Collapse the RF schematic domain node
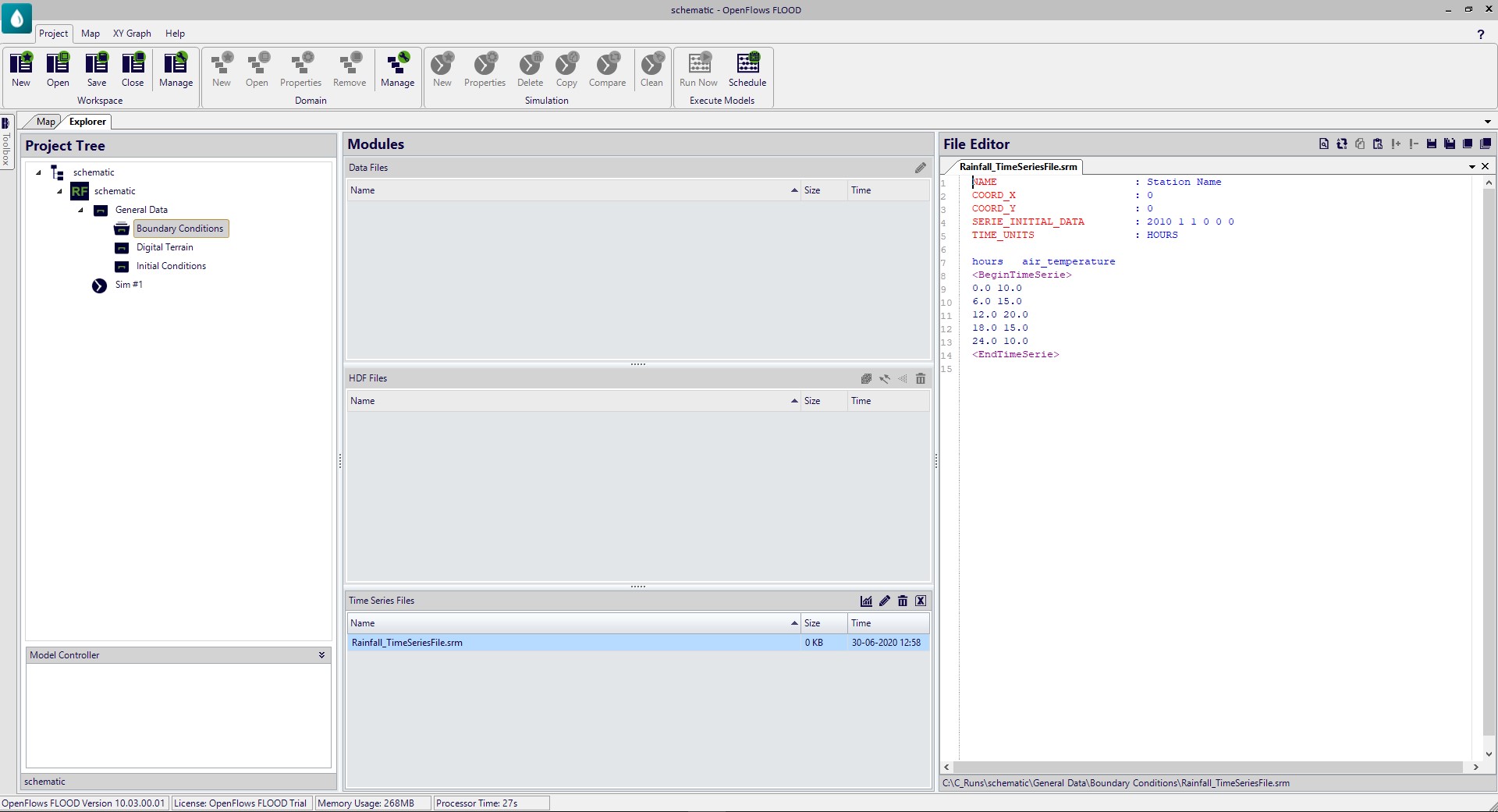The image size is (1498, 812). tap(59, 191)
